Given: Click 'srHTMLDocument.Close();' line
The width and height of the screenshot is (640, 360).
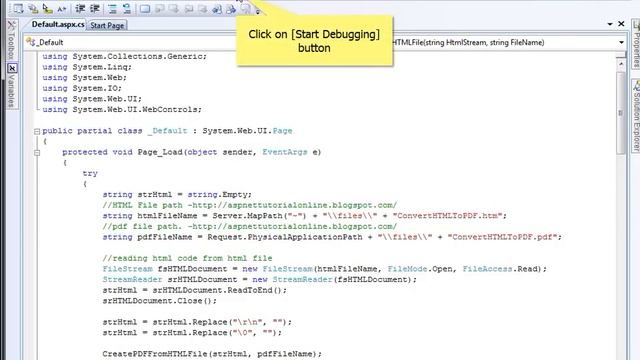Looking at the screenshot, I should (x=160, y=301).
